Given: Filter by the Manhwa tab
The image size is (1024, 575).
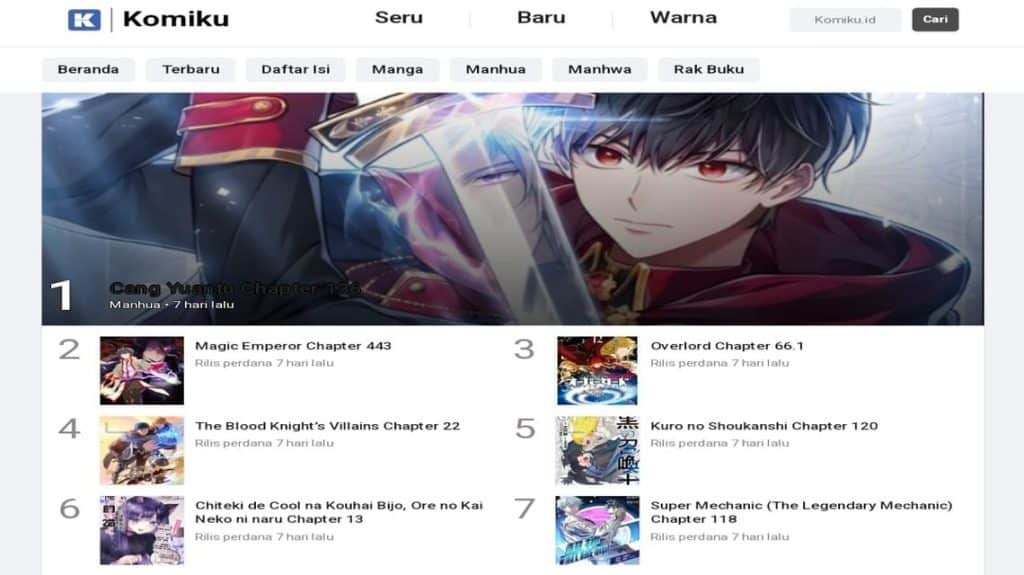Looking at the screenshot, I should 600,69.
